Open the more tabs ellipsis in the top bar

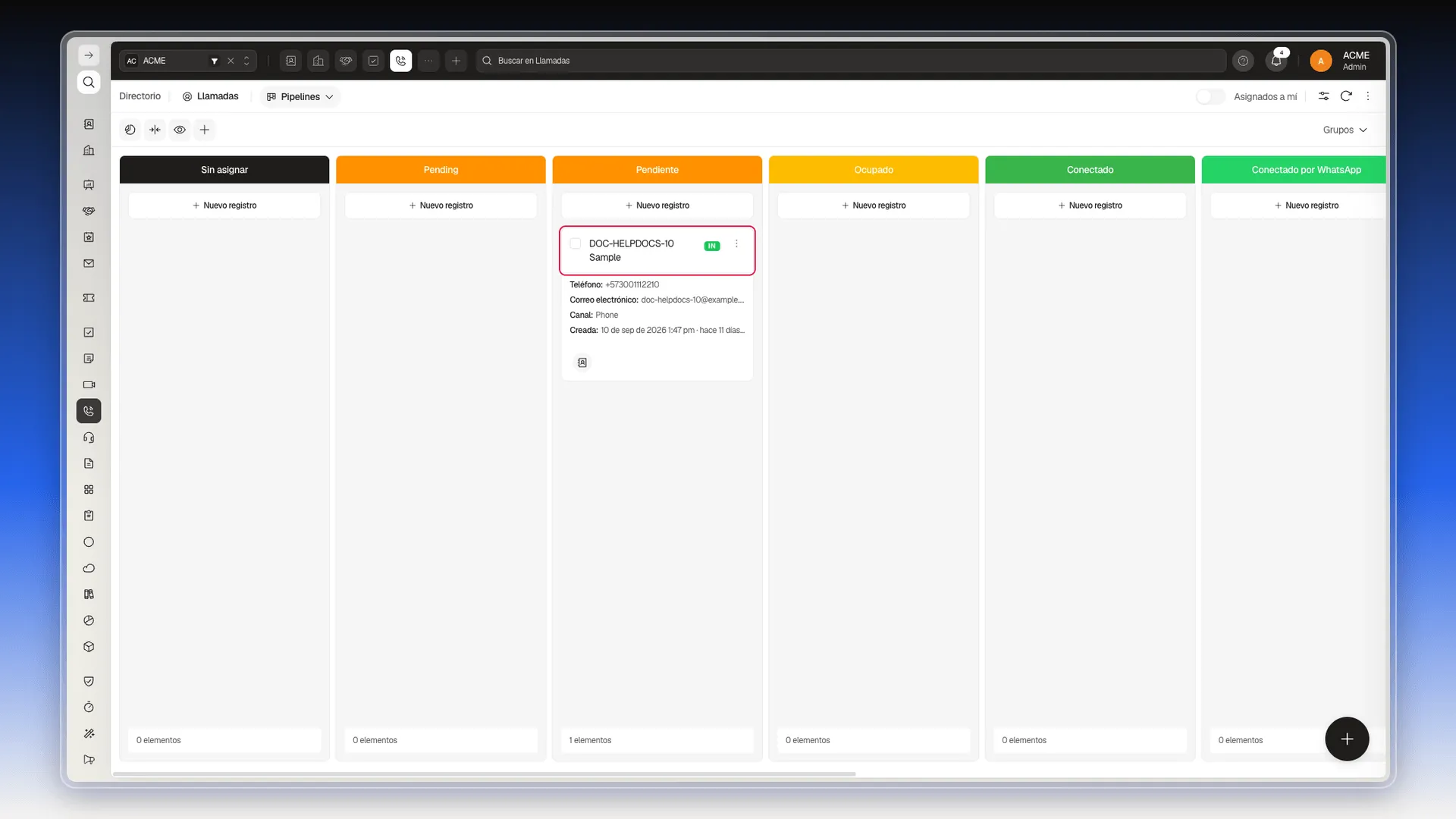pos(428,61)
